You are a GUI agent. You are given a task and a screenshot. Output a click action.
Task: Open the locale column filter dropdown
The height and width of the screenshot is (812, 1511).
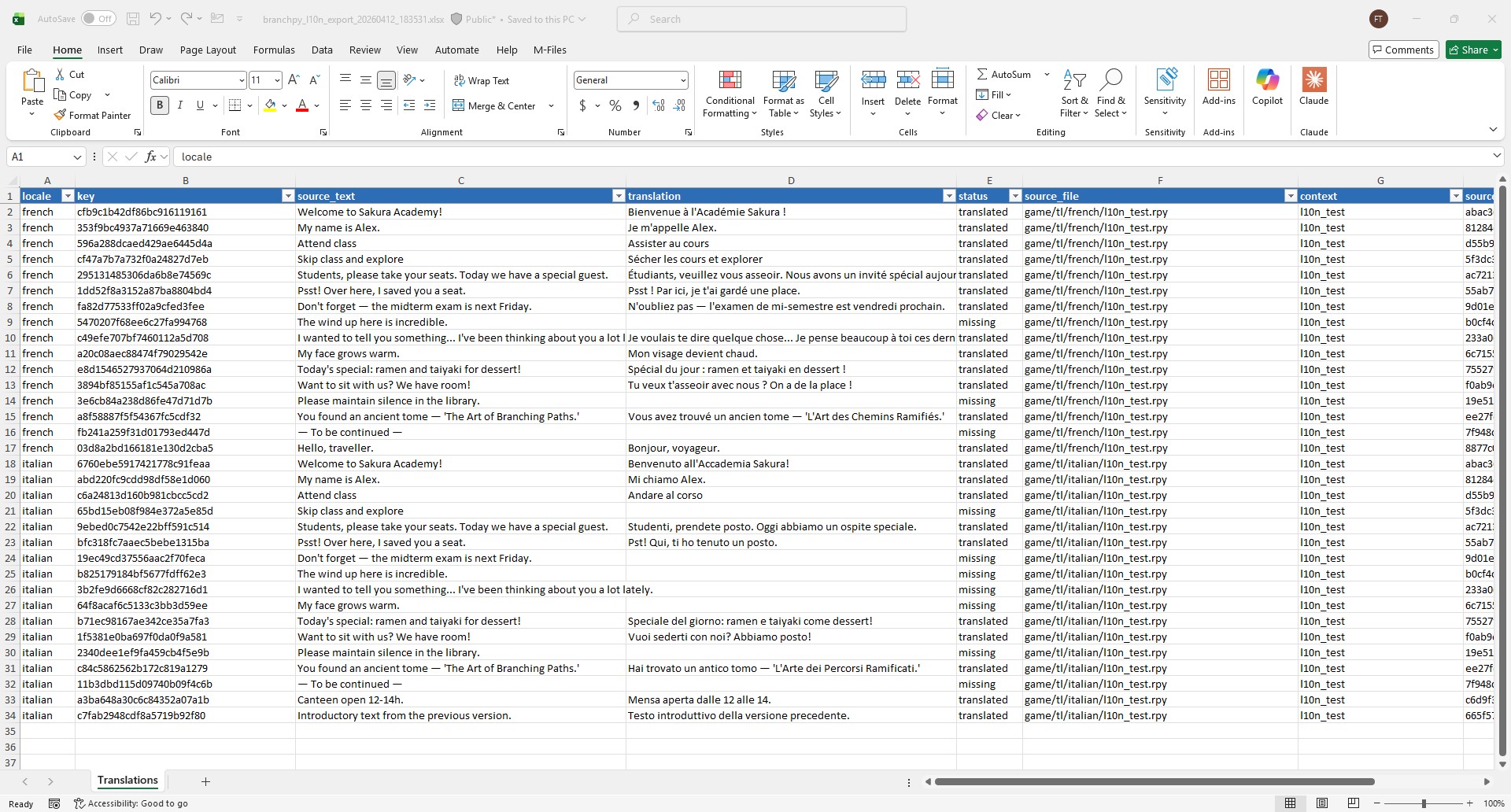[x=68, y=196]
